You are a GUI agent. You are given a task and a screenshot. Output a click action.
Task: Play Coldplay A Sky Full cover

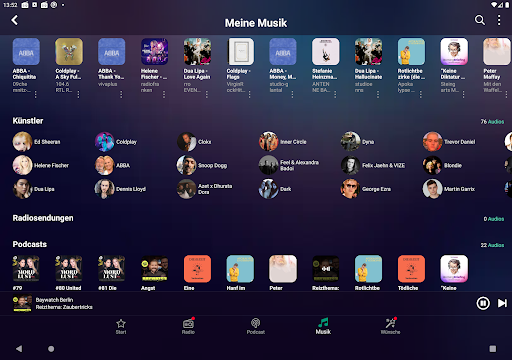69,51
